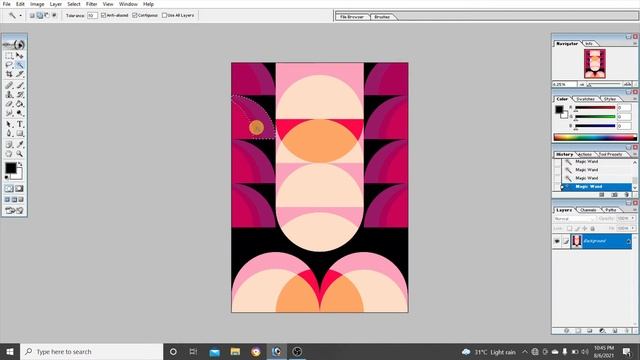
Task: Select the Lasso tool
Action: [x=9, y=65]
